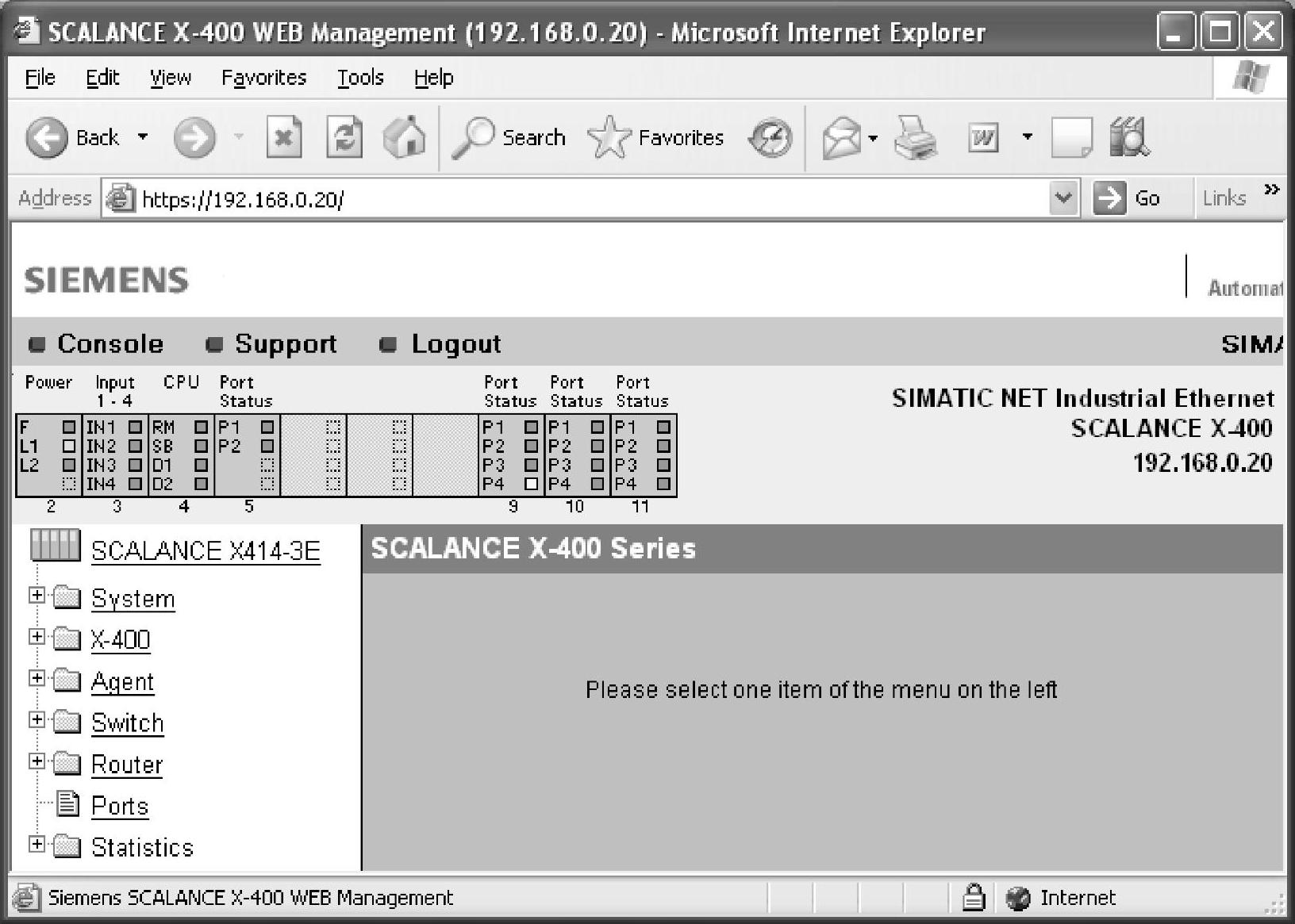The image size is (1295, 924).
Task: Click in the address URL field
Action: tap(591, 198)
